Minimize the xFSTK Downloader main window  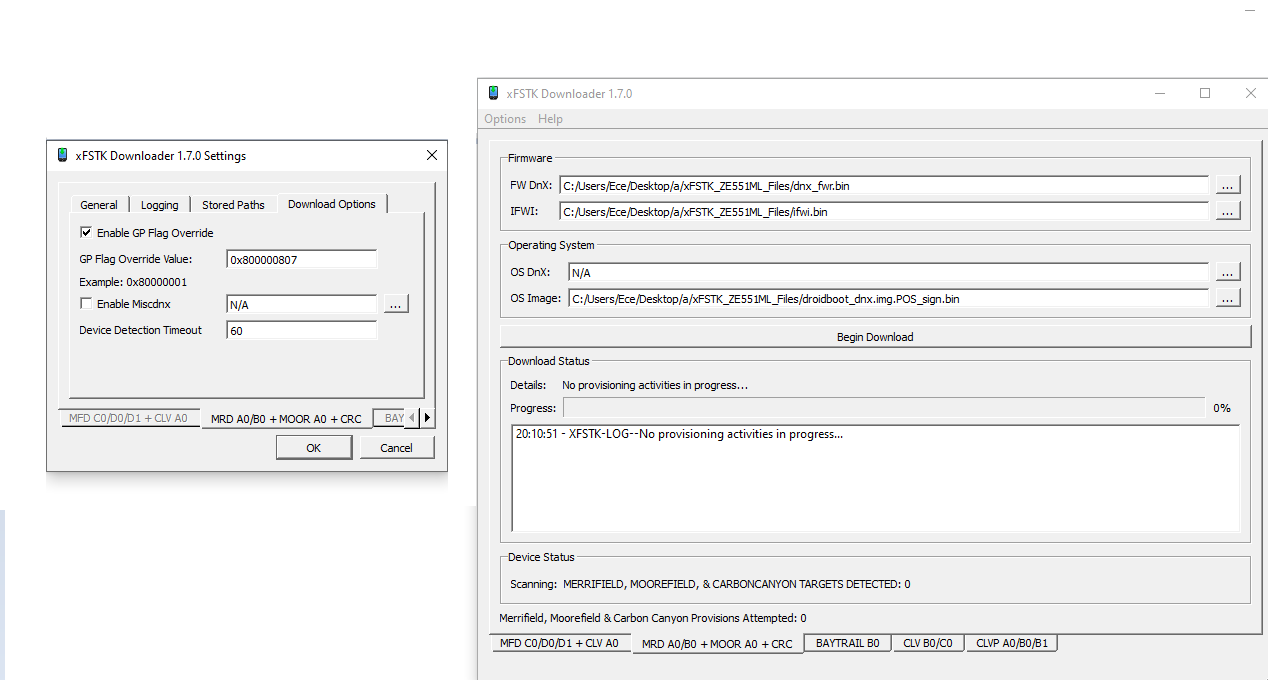pos(1160,93)
